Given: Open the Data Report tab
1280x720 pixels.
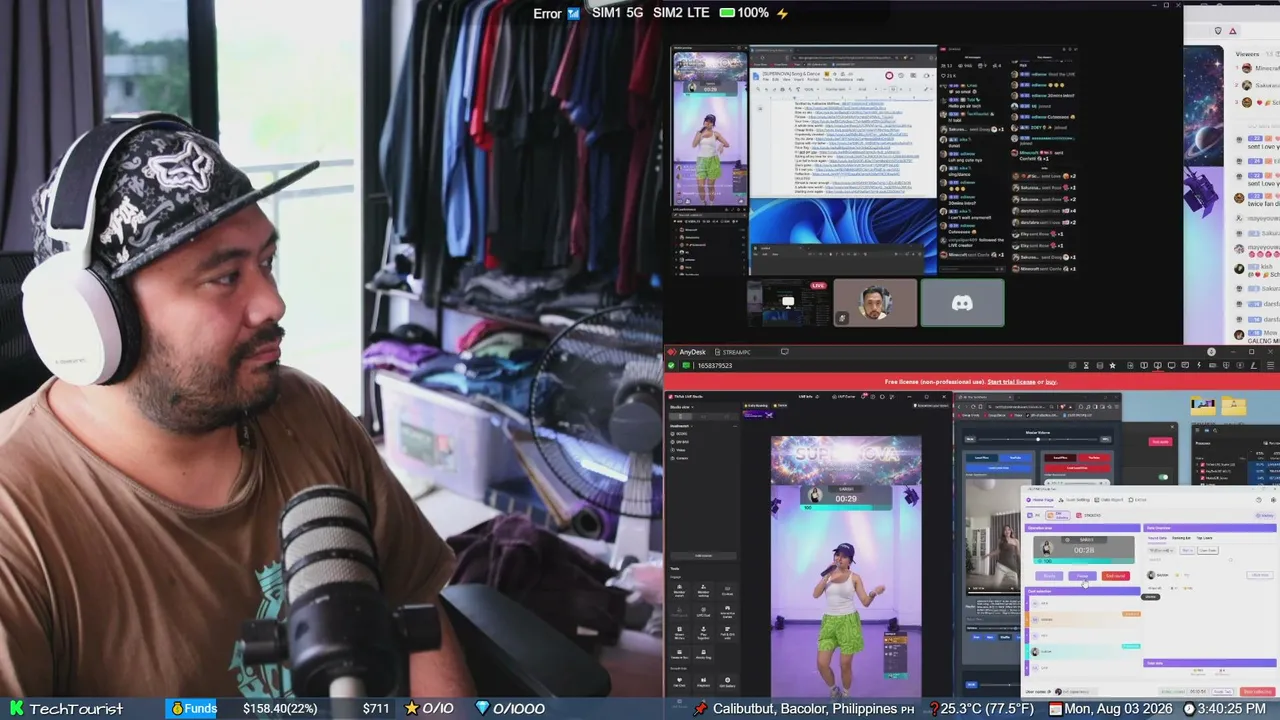Looking at the screenshot, I should click(x=1111, y=500).
